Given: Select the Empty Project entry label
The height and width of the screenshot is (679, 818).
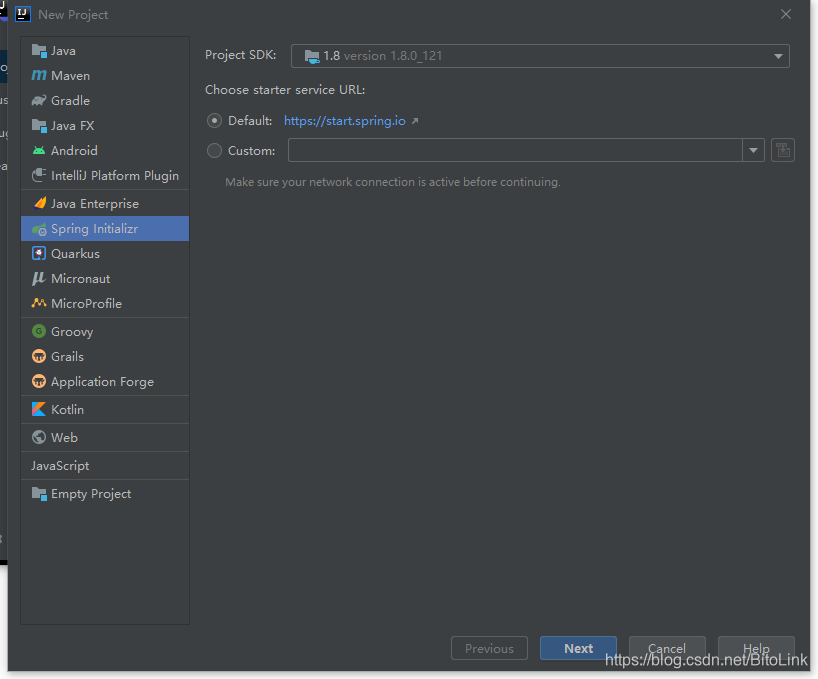Looking at the screenshot, I should pyautogui.click(x=91, y=494).
